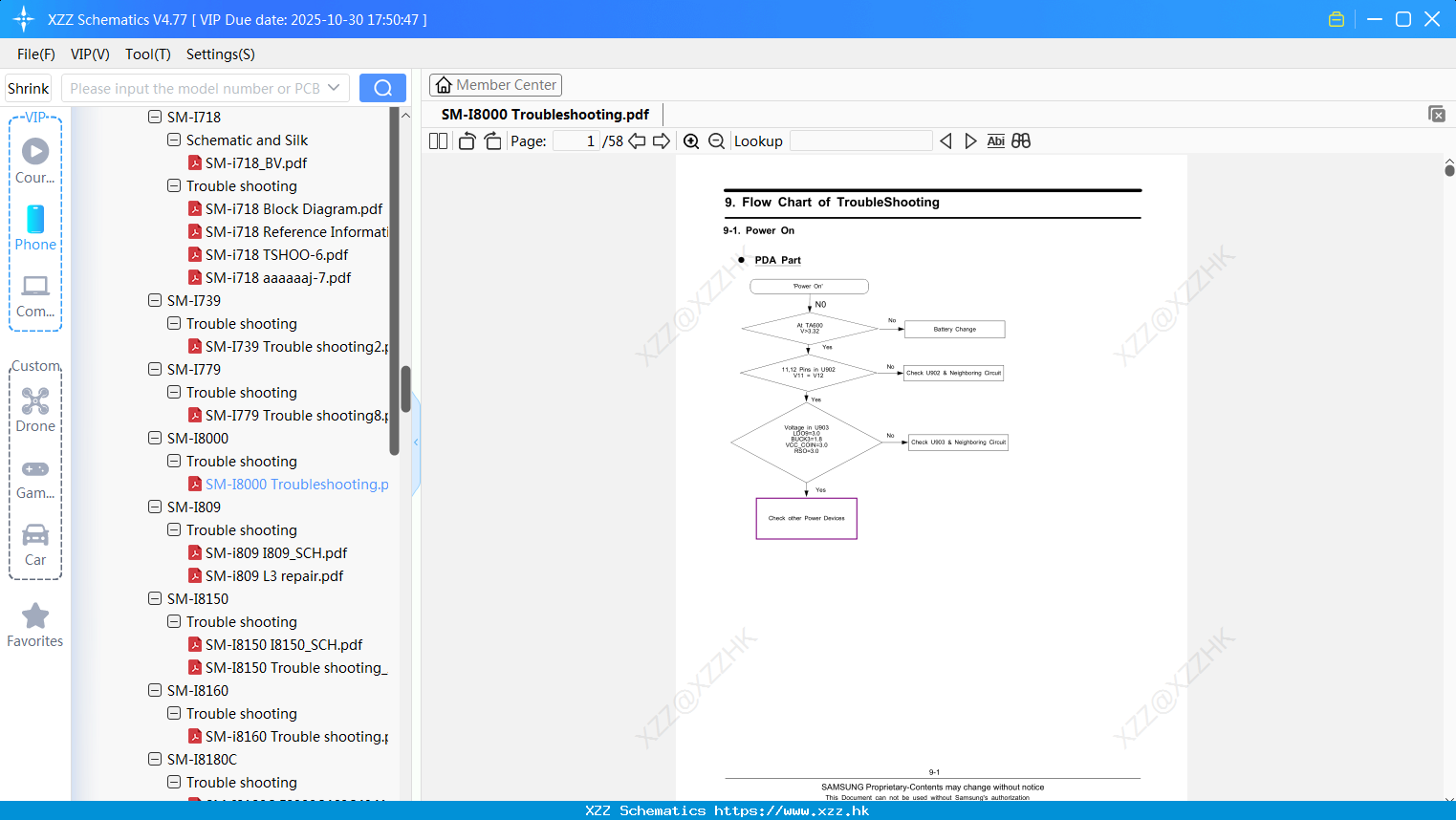
Task: Focus the model number search box
Action: point(194,88)
